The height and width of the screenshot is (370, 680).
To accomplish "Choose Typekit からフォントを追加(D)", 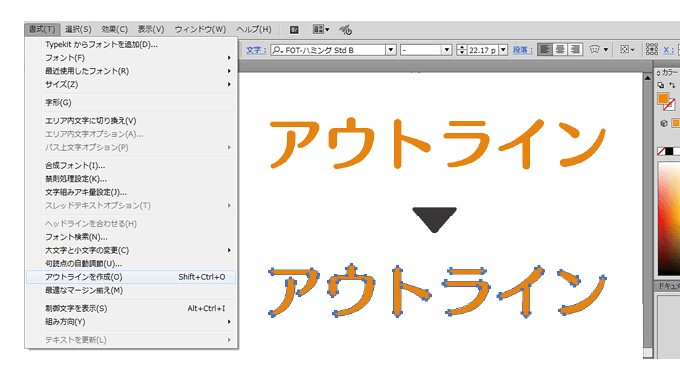I will 132,44.
